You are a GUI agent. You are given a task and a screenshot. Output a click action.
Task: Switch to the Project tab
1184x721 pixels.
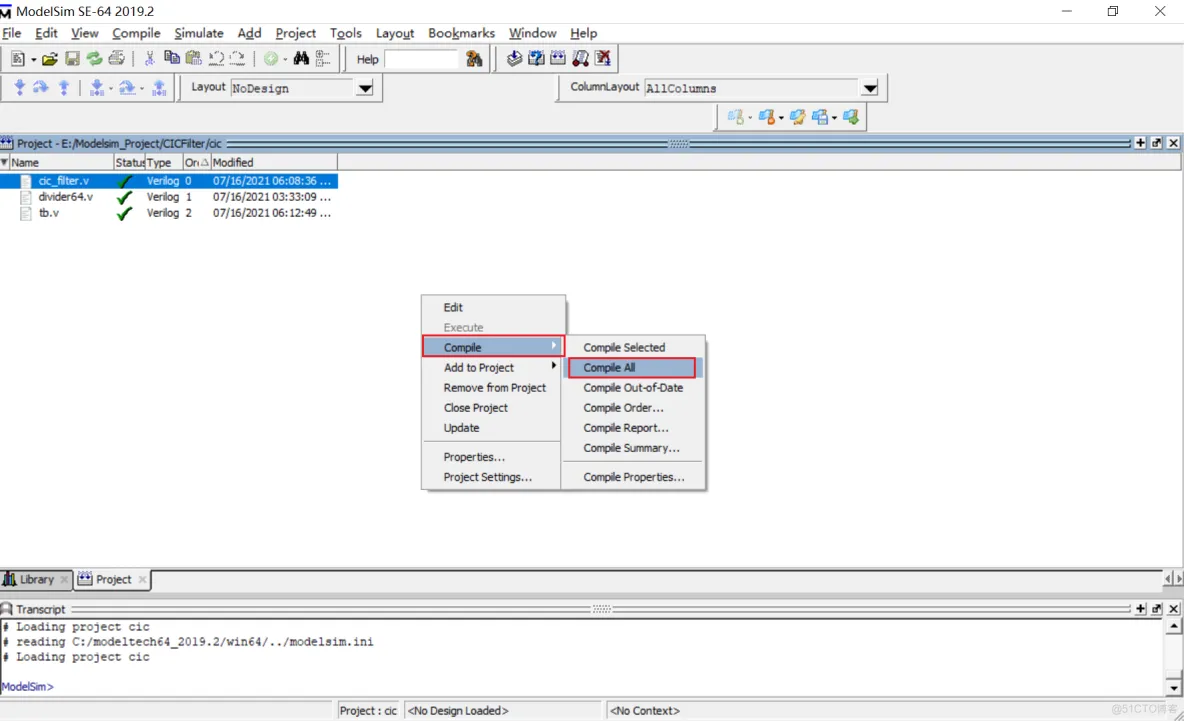pos(113,579)
